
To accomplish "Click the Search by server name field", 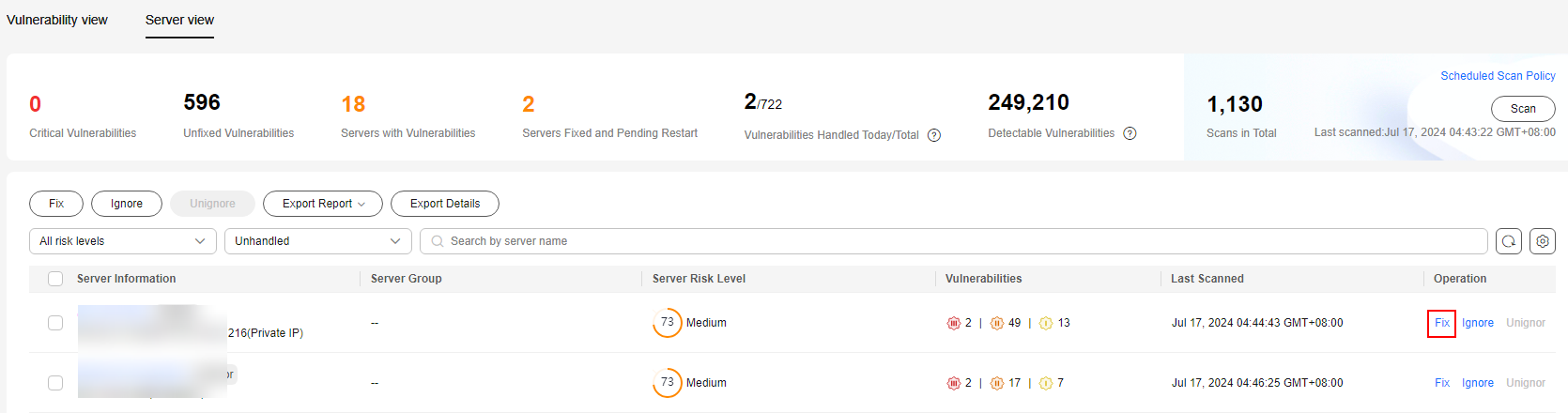I will tap(954, 241).
